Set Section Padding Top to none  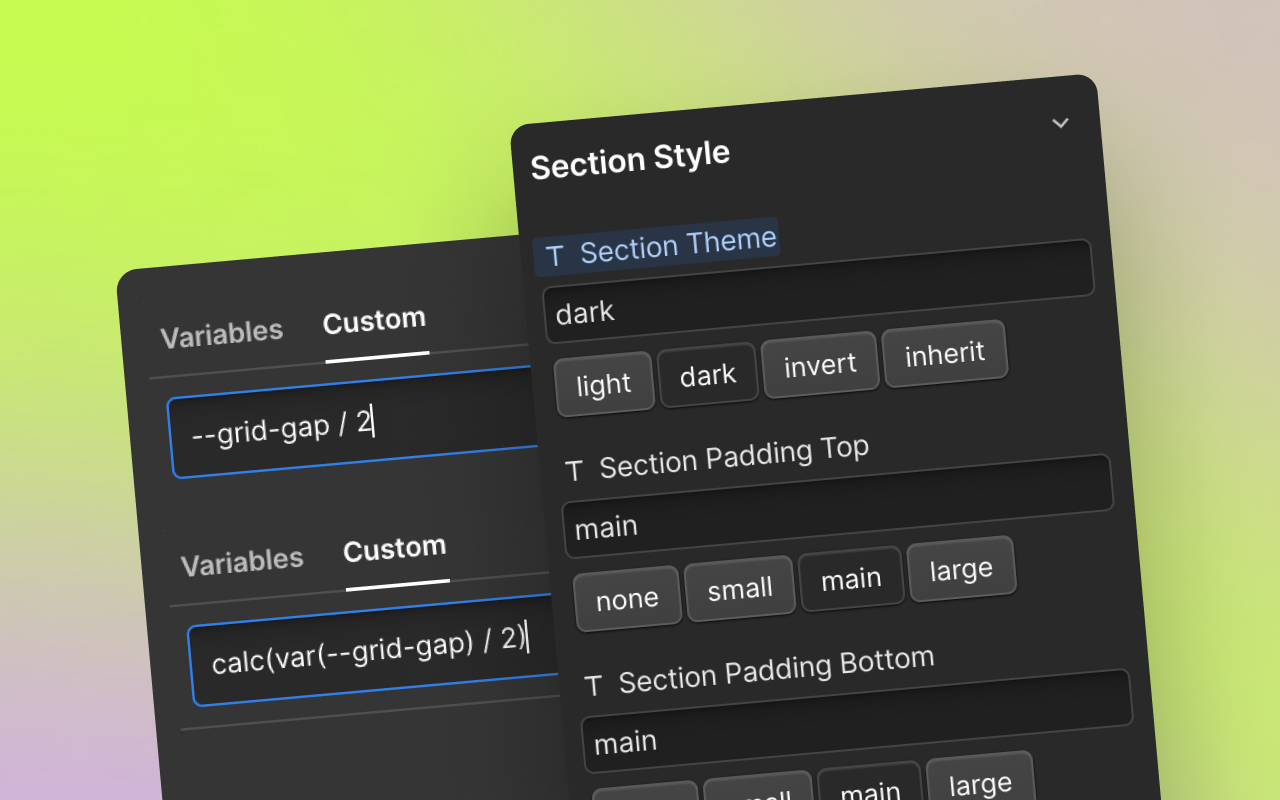[x=627, y=597]
